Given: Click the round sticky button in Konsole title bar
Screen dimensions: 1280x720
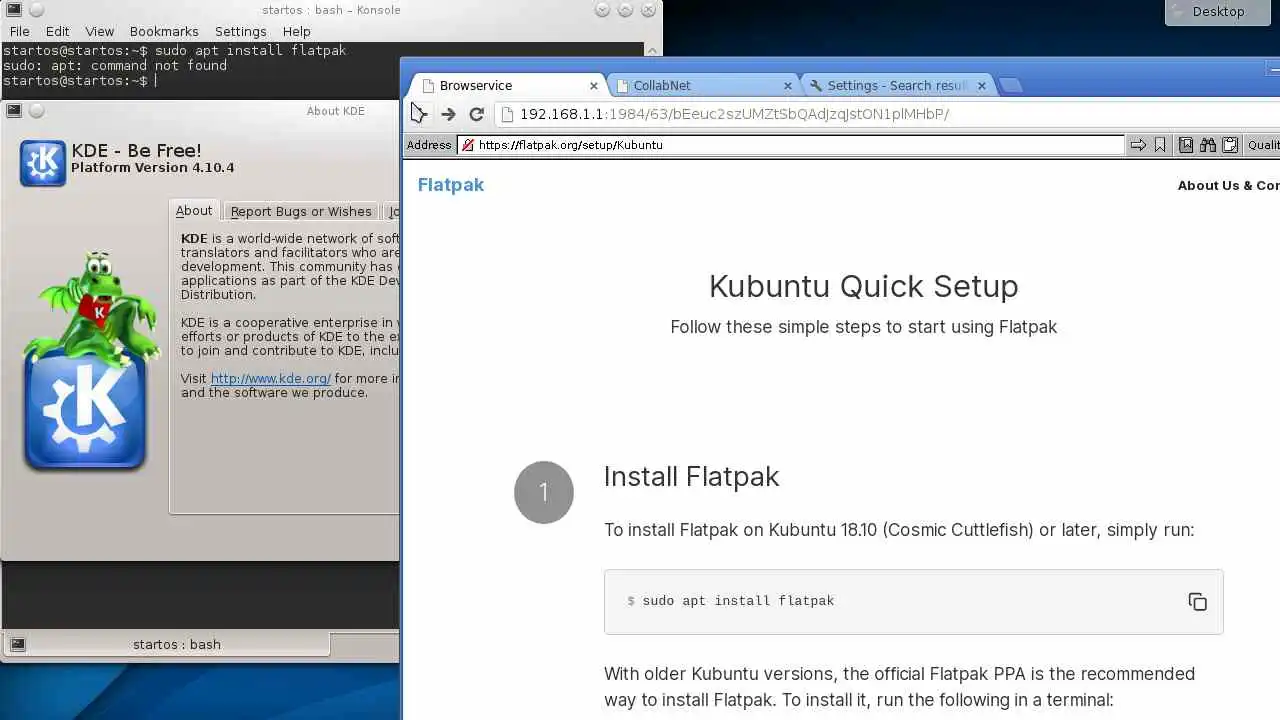Looking at the screenshot, I should (38, 10).
